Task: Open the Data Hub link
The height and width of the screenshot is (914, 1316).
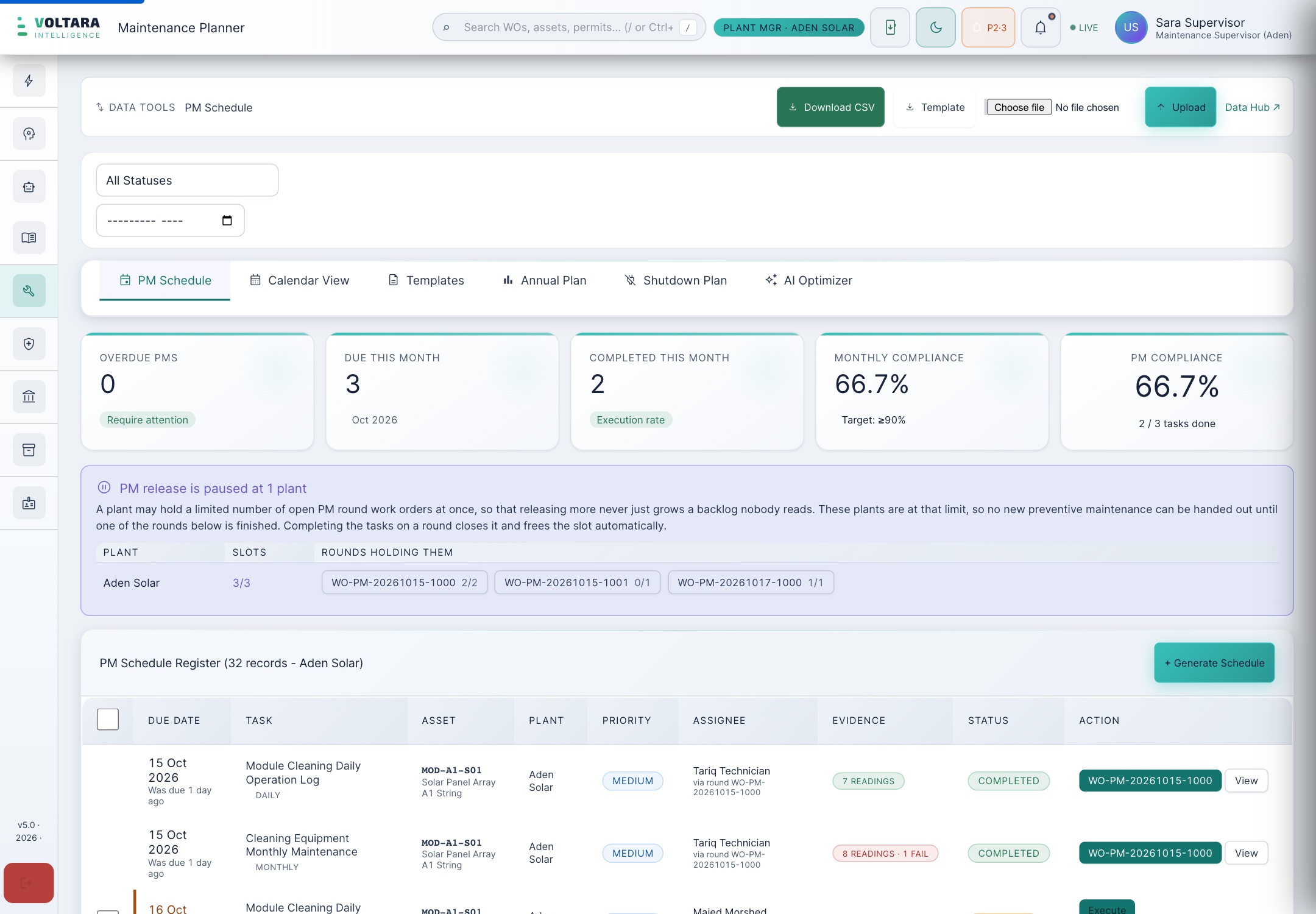Action: [1252, 107]
